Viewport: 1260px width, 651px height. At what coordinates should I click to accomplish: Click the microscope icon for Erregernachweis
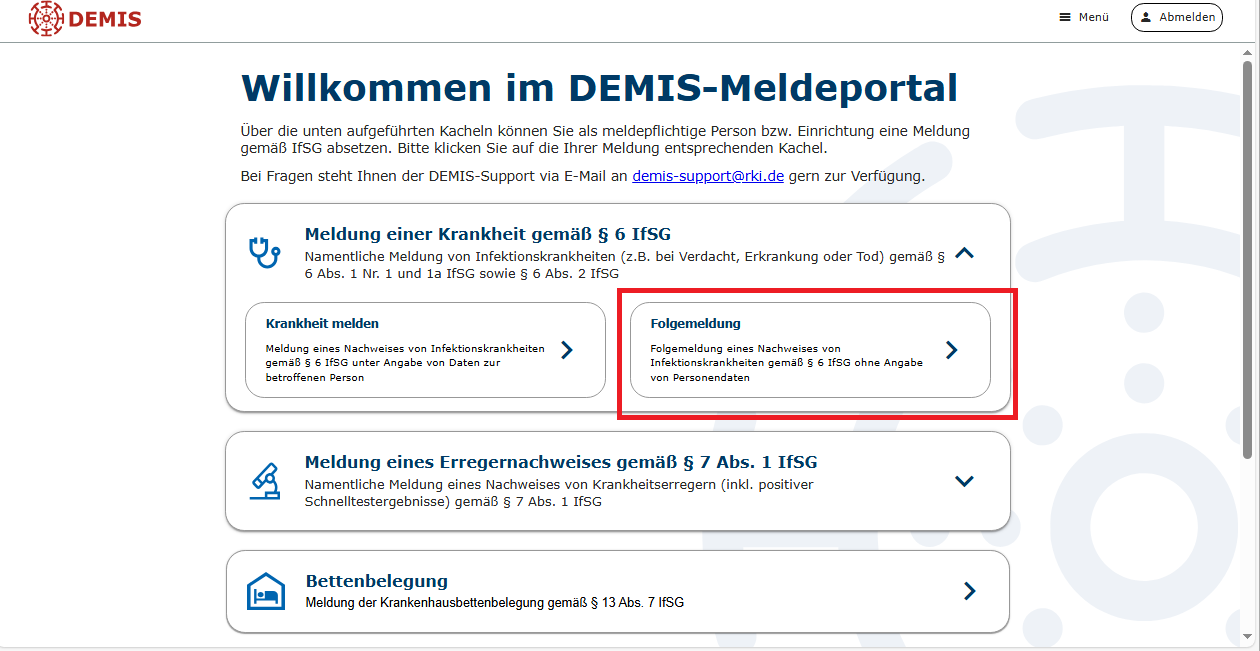click(265, 481)
